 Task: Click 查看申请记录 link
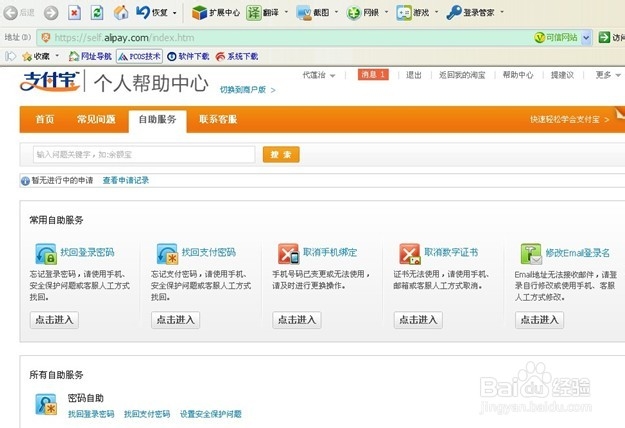[x=126, y=180]
